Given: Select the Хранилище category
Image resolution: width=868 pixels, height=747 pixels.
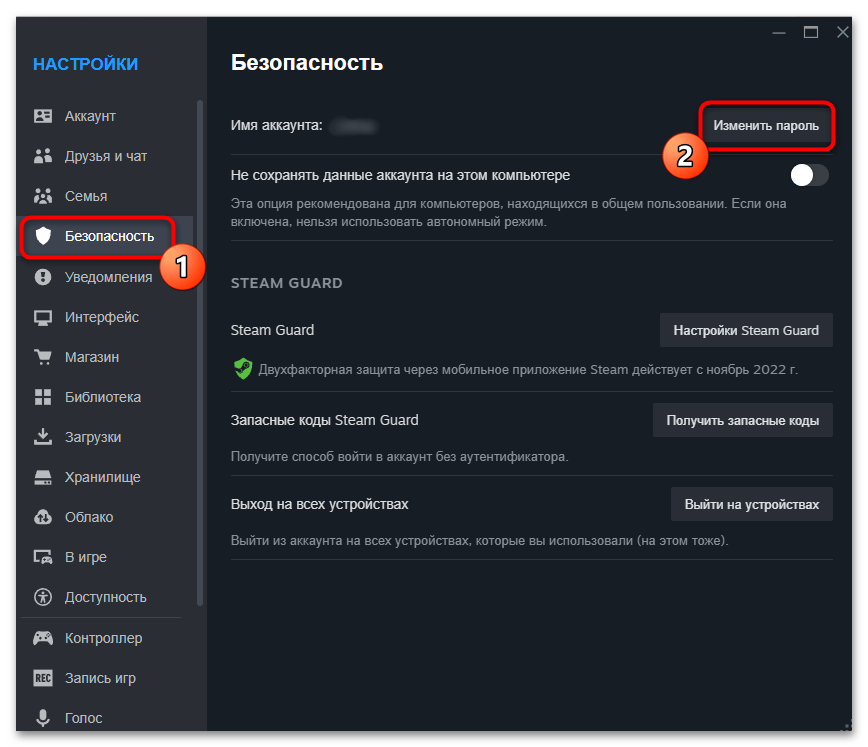Looking at the screenshot, I should 105,477.
